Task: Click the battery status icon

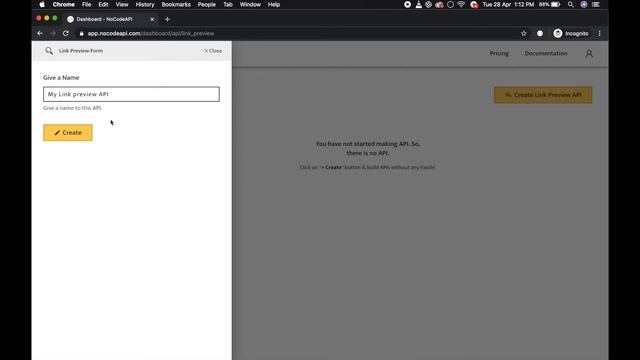Action: tap(556, 4)
